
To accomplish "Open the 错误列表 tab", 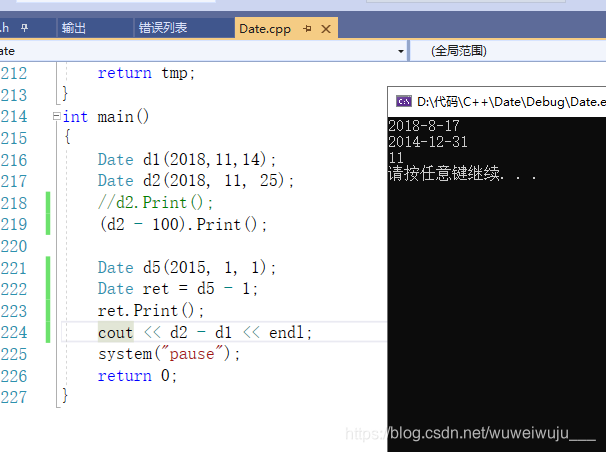I will 163,28.
